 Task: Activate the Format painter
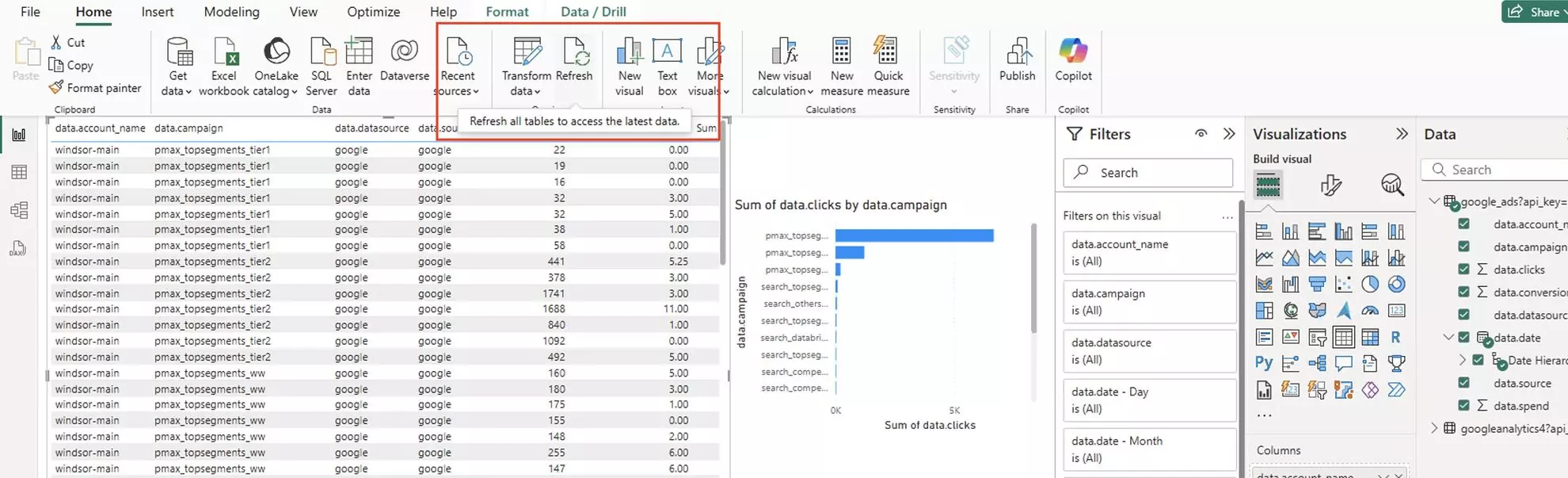coord(95,88)
